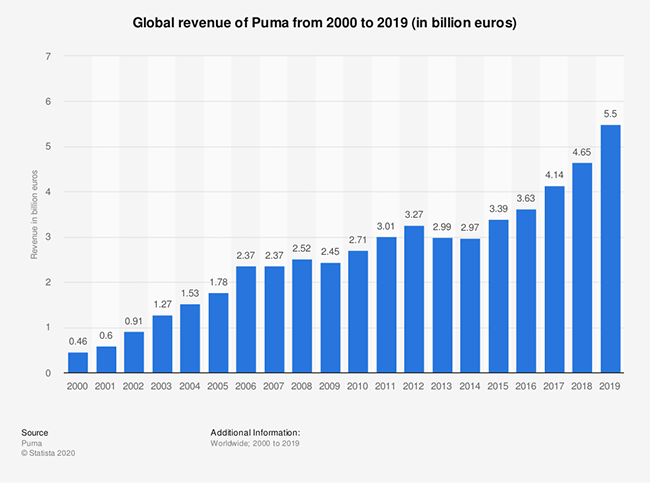Click the Source heading text

pos(35,431)
